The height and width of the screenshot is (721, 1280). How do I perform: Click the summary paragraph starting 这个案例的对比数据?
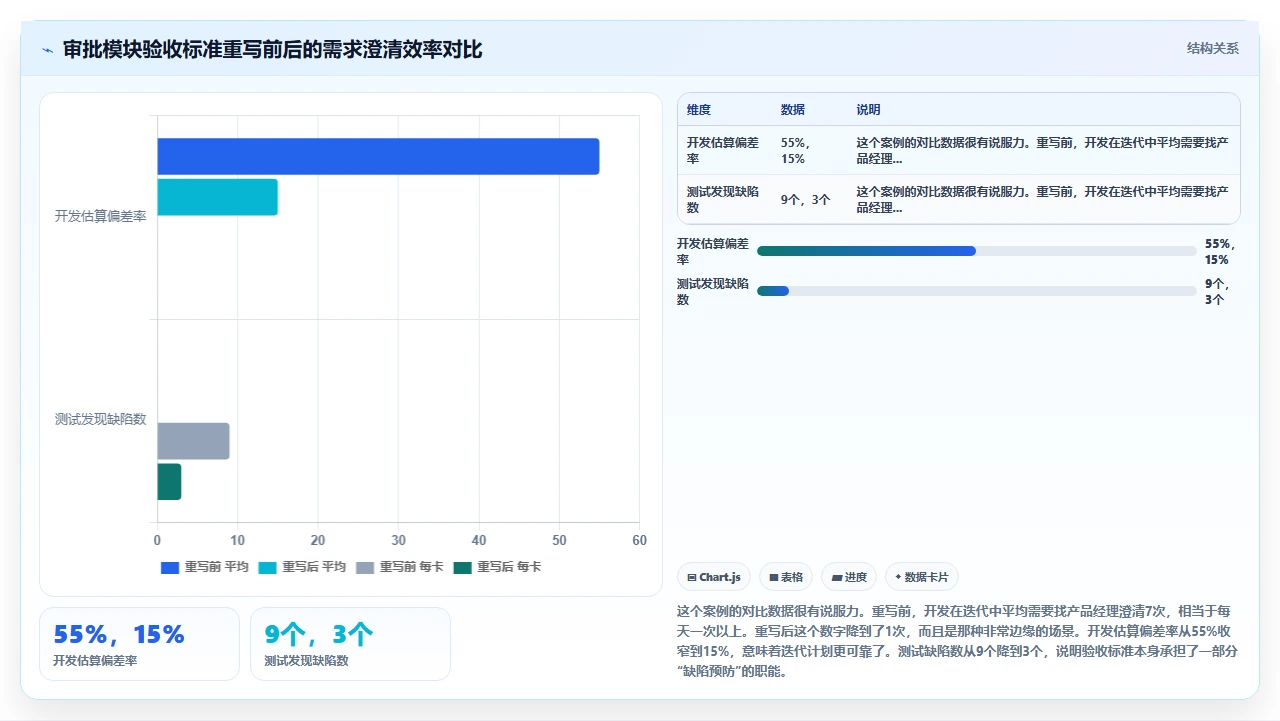pos(958,640)
